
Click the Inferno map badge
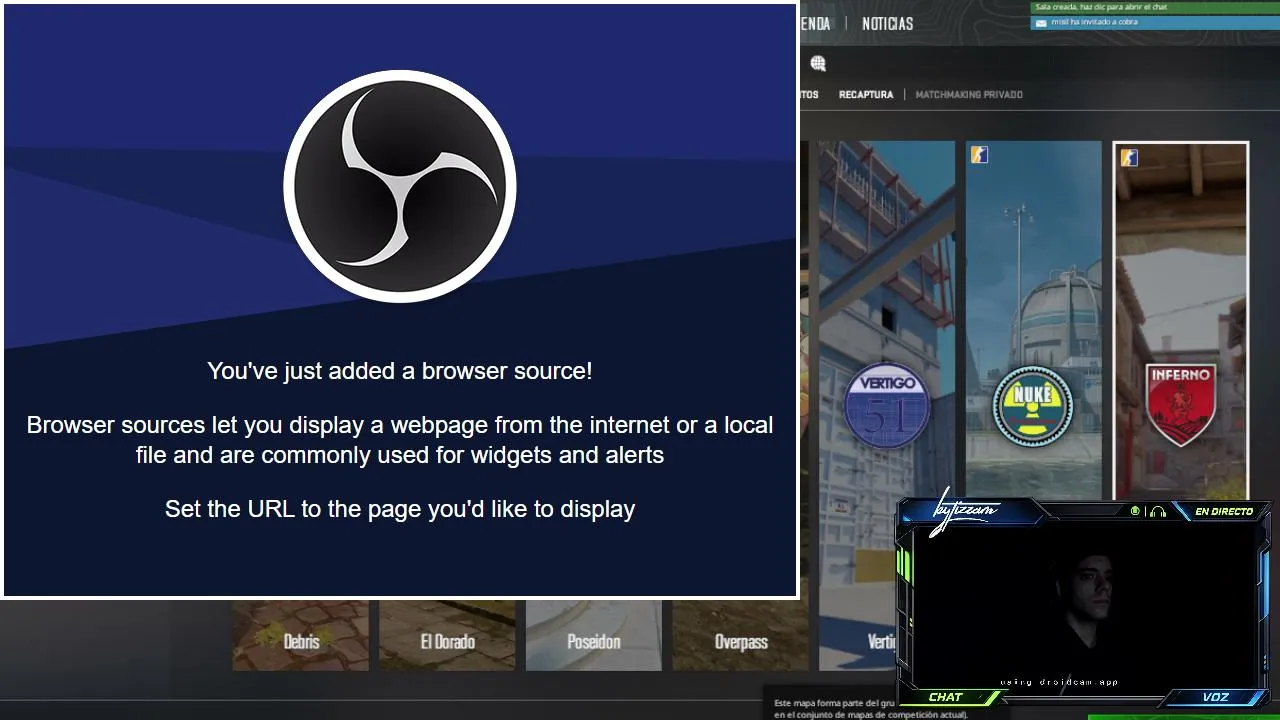1181,405
